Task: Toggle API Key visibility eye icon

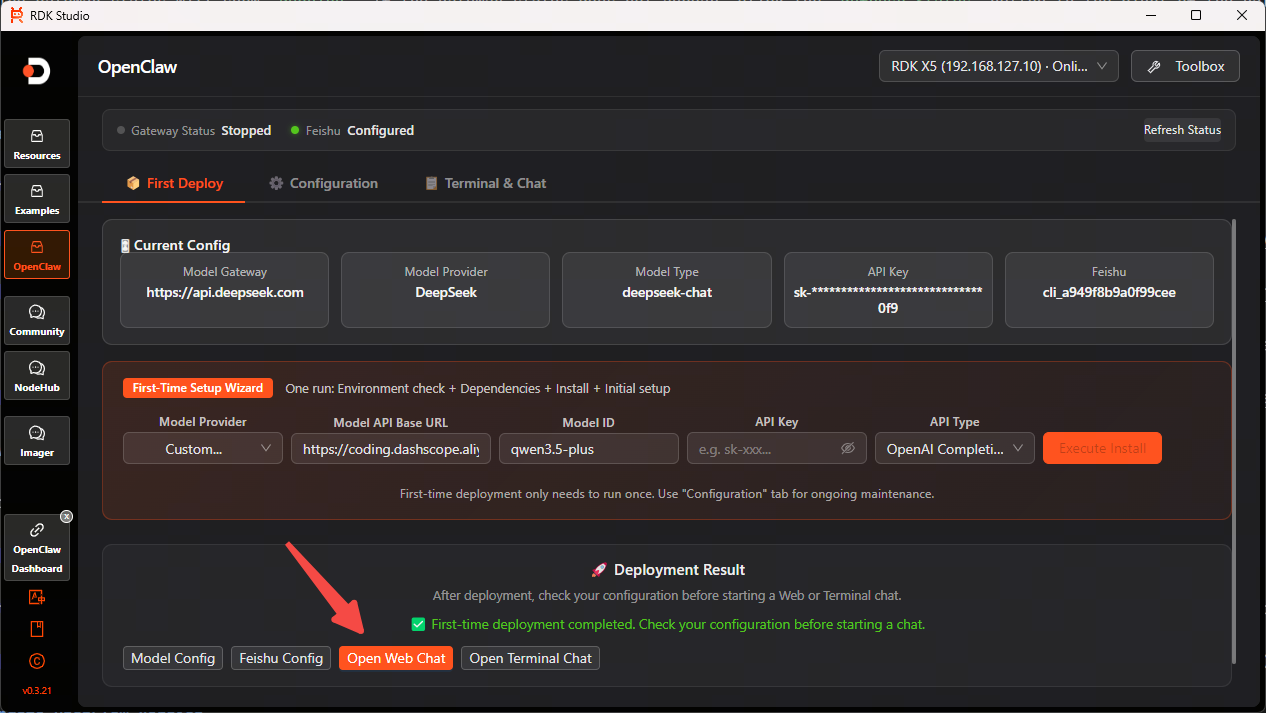Action: [x=848, y=449]
